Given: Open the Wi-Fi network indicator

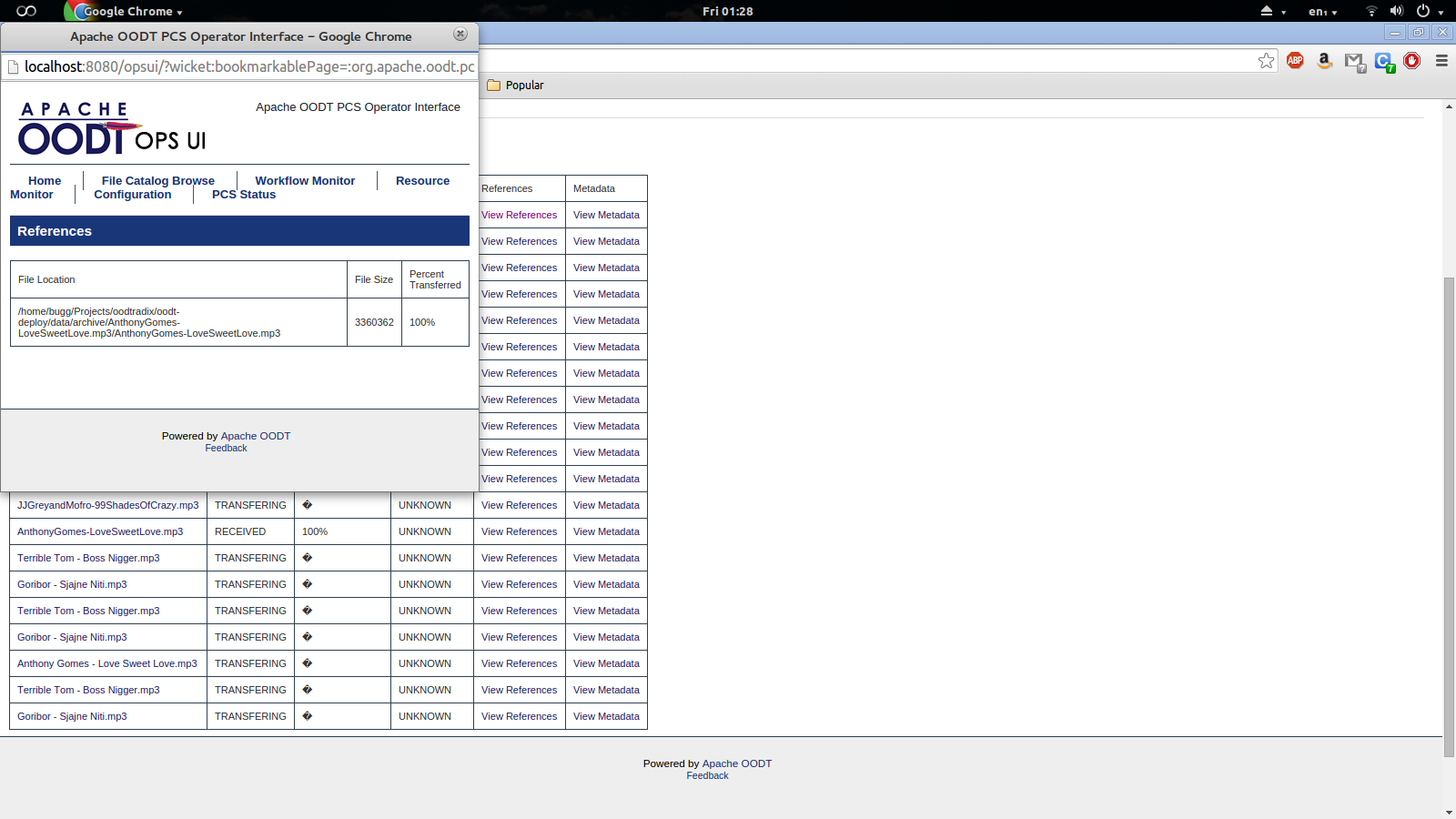Looking at the screenshot, I should pos(1371,11).
